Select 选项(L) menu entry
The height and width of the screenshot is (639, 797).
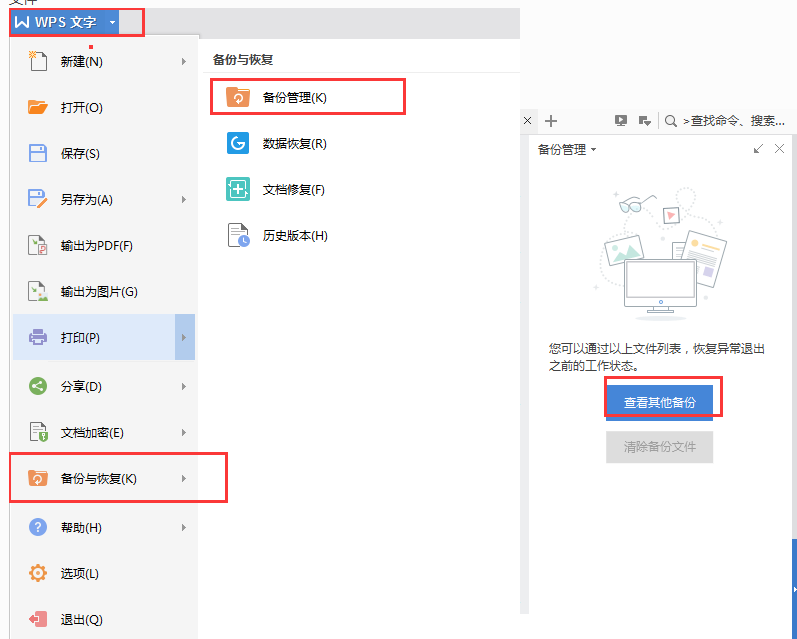104,573
